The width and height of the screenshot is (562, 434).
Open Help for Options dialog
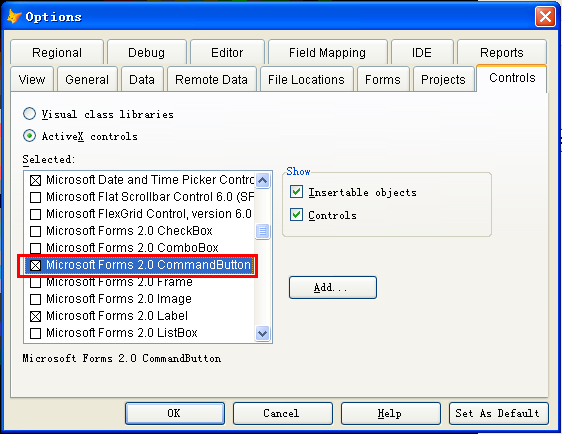[391, 414]
